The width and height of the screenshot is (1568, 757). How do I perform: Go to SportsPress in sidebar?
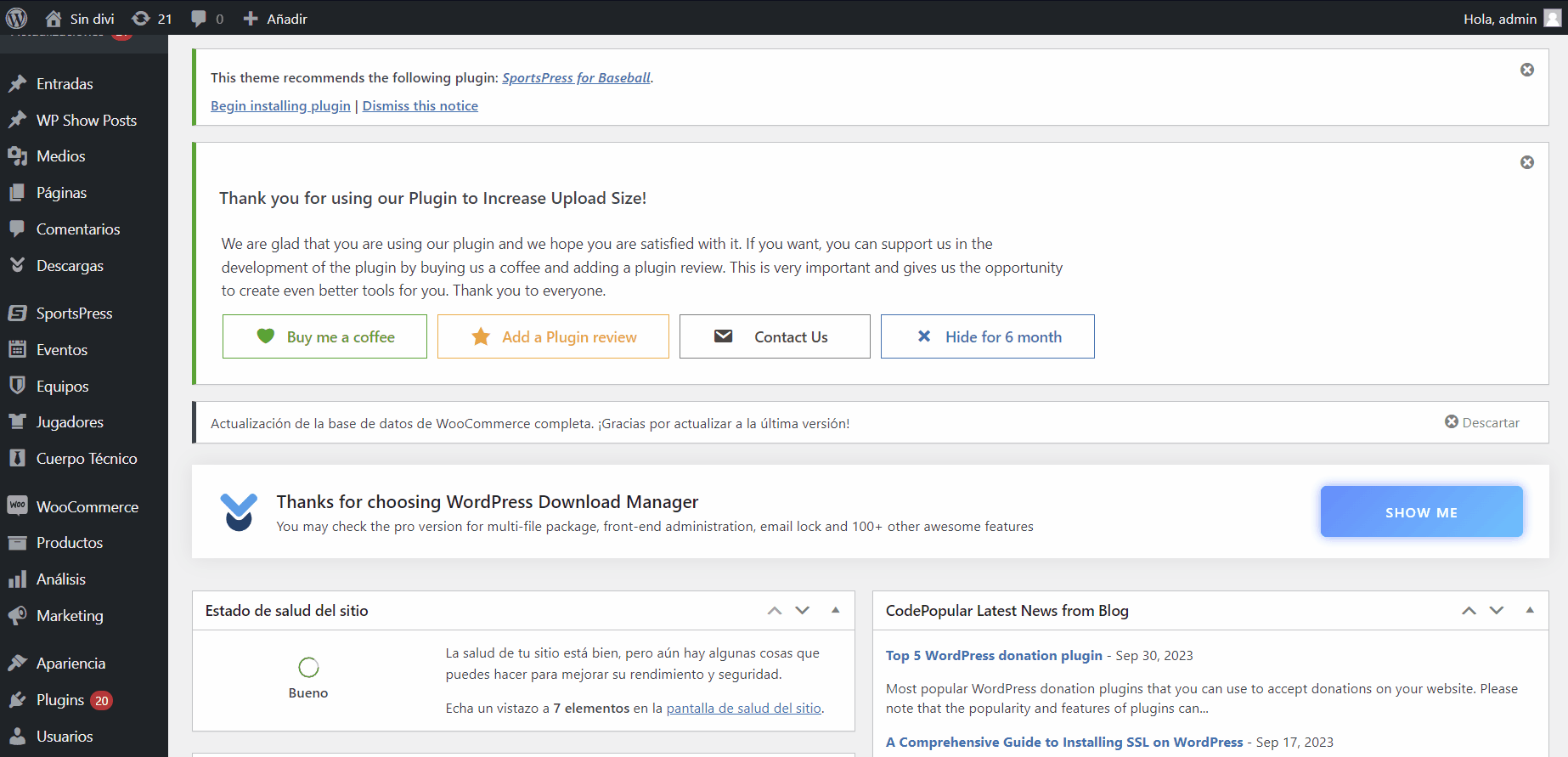click(x=74, y=314)
